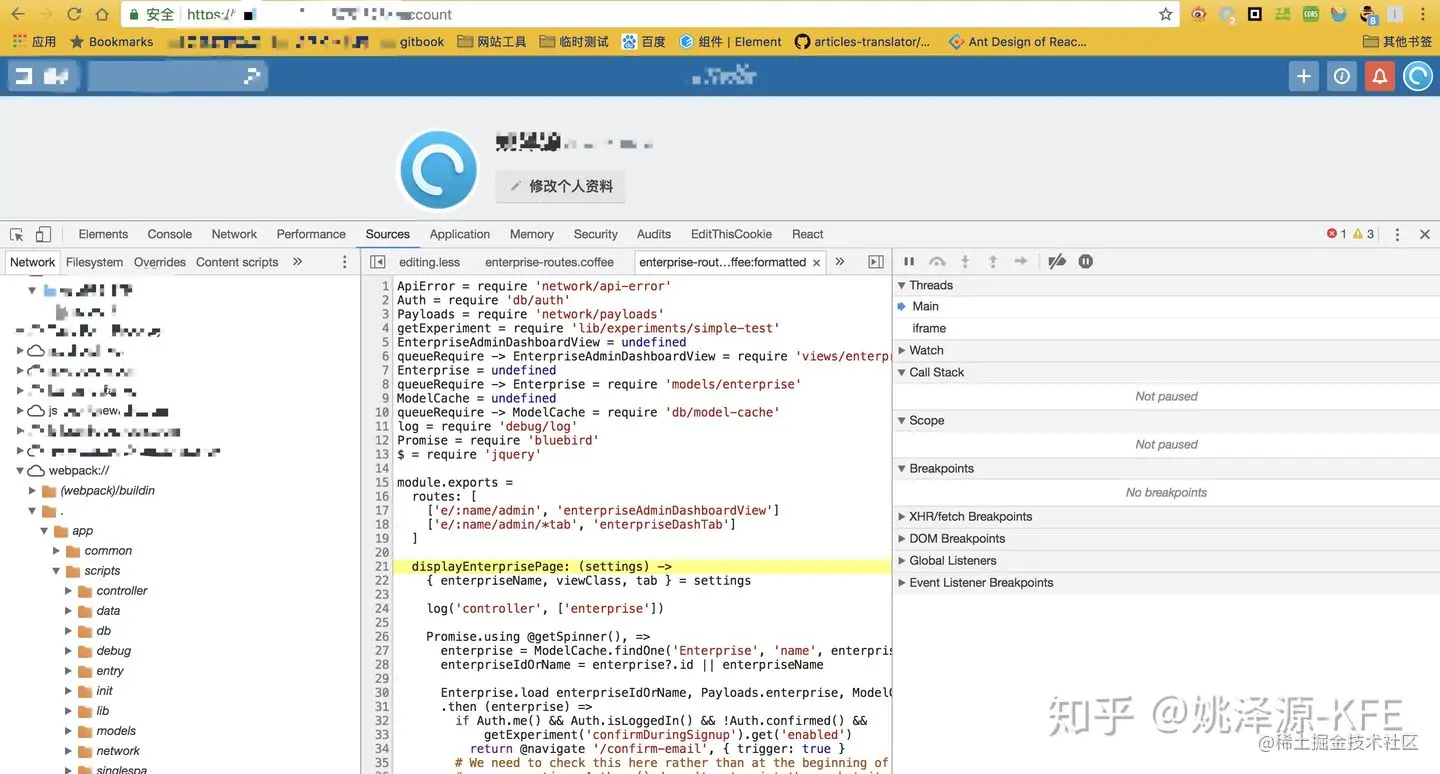1440x774 pixels.
Task: Click the white plus button in blue header
Action: coord(1303,76)
